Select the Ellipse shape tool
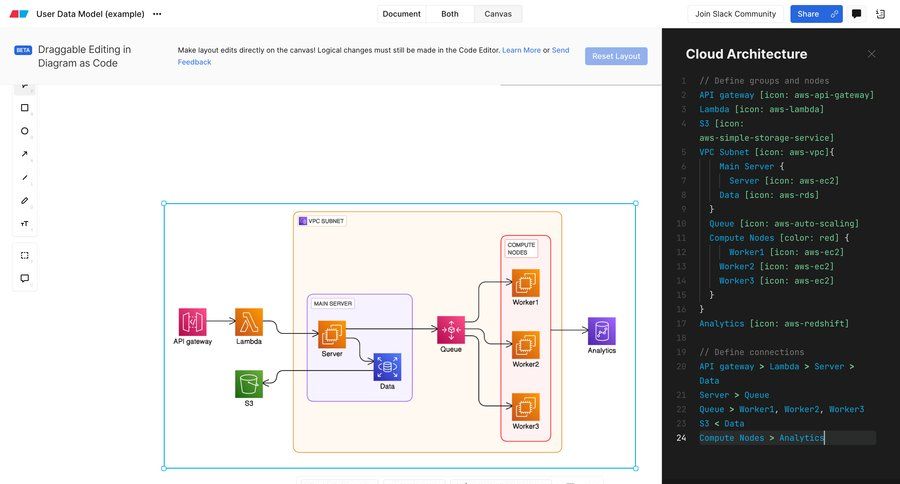Screen dimensions: 900x484 [x=25, y=131]
